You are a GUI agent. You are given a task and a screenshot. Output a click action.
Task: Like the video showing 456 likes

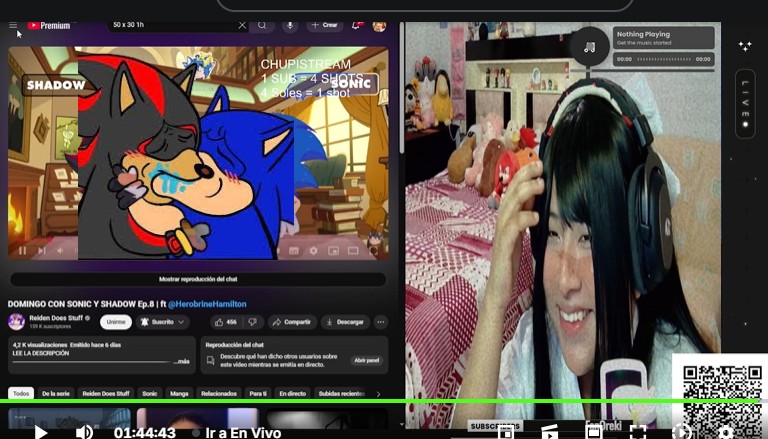(226, 322)
